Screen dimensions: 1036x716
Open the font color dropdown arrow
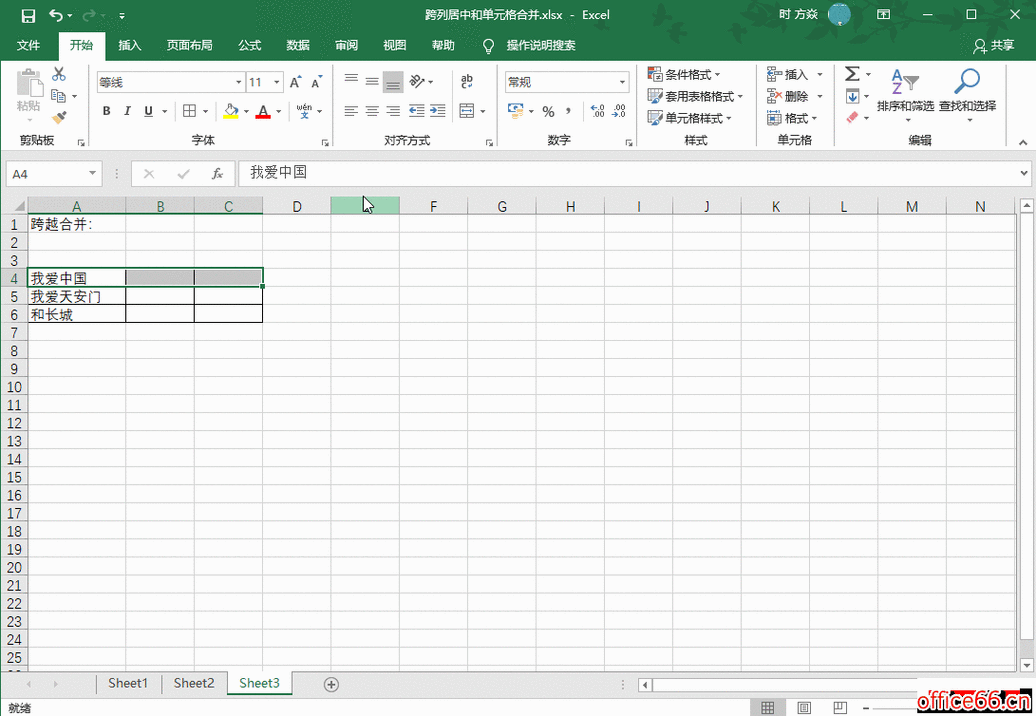pyautogui.click(x=279, y=112)
